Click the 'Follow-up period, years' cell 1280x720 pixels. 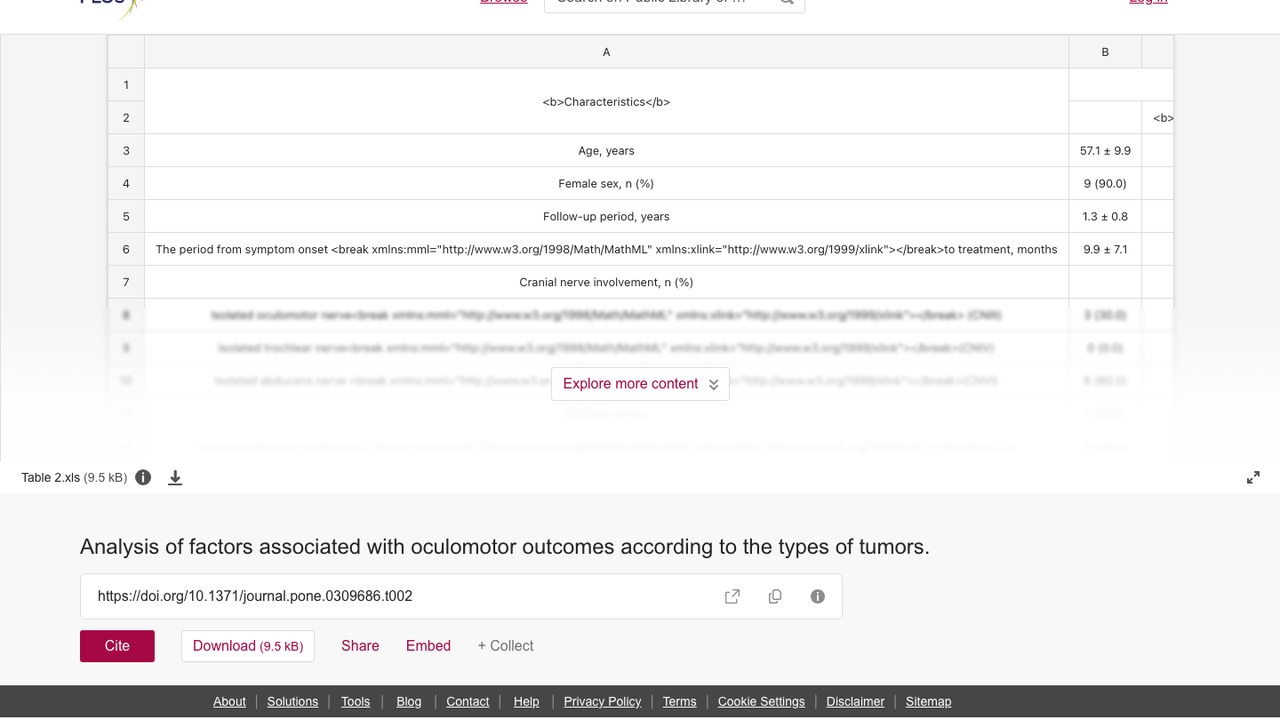(x=606, y=217)
